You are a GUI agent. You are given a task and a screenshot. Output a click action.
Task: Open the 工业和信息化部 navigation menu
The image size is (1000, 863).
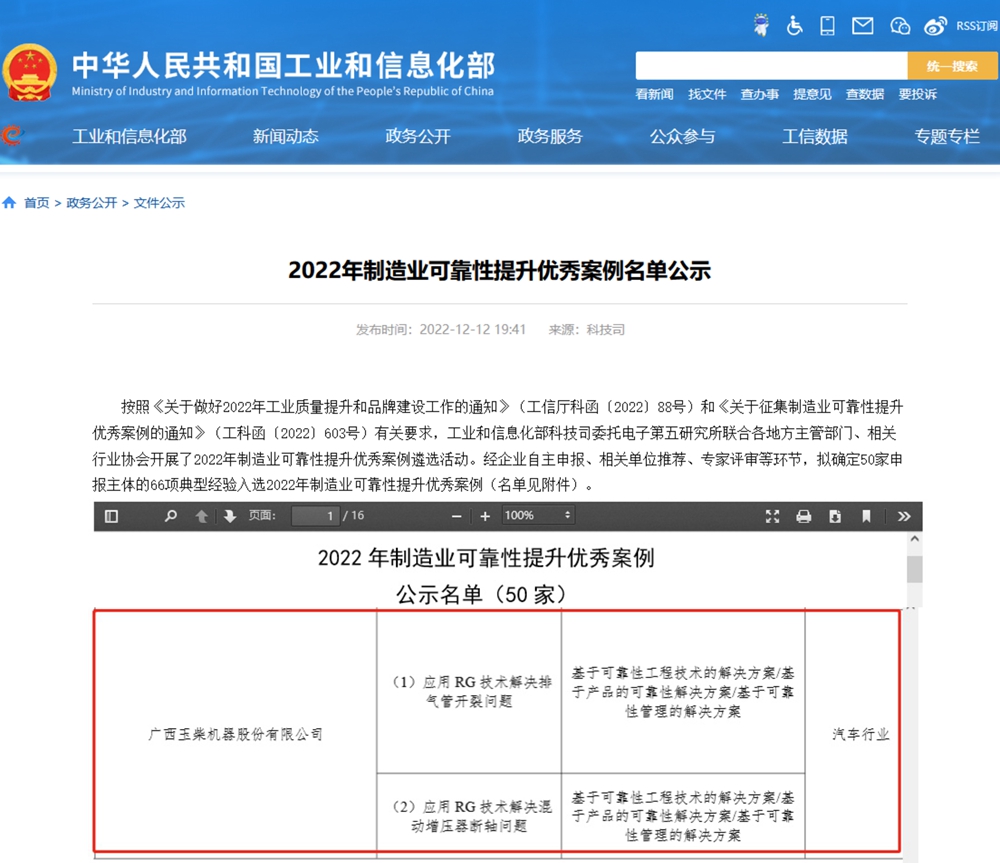[x=129, y=136]
